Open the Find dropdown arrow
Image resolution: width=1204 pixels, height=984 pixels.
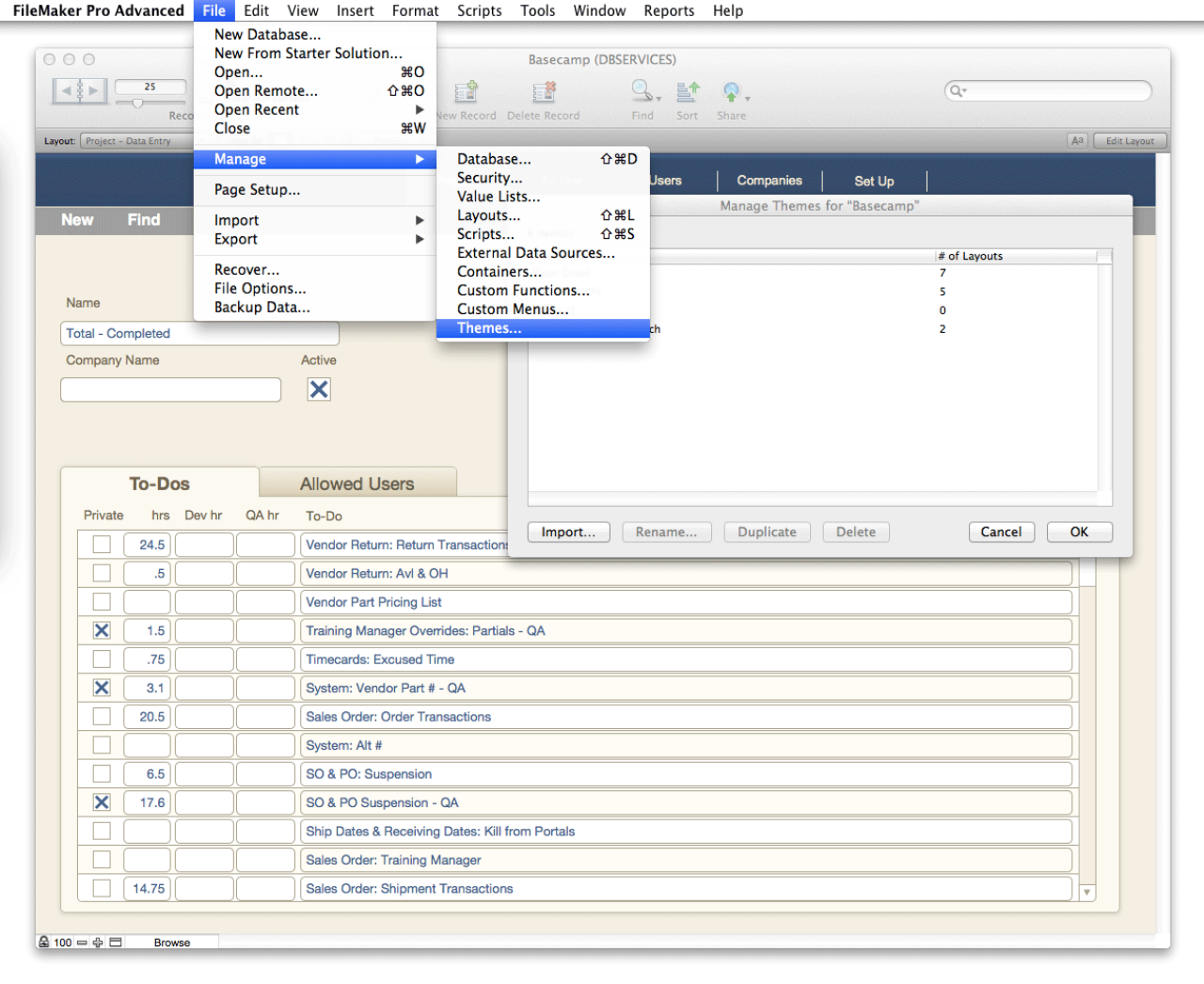658,98
